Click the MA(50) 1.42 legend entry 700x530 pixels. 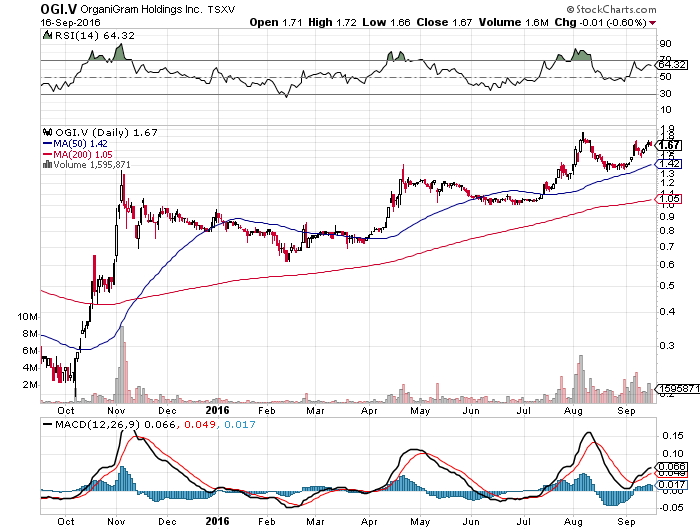pos(75,144)
